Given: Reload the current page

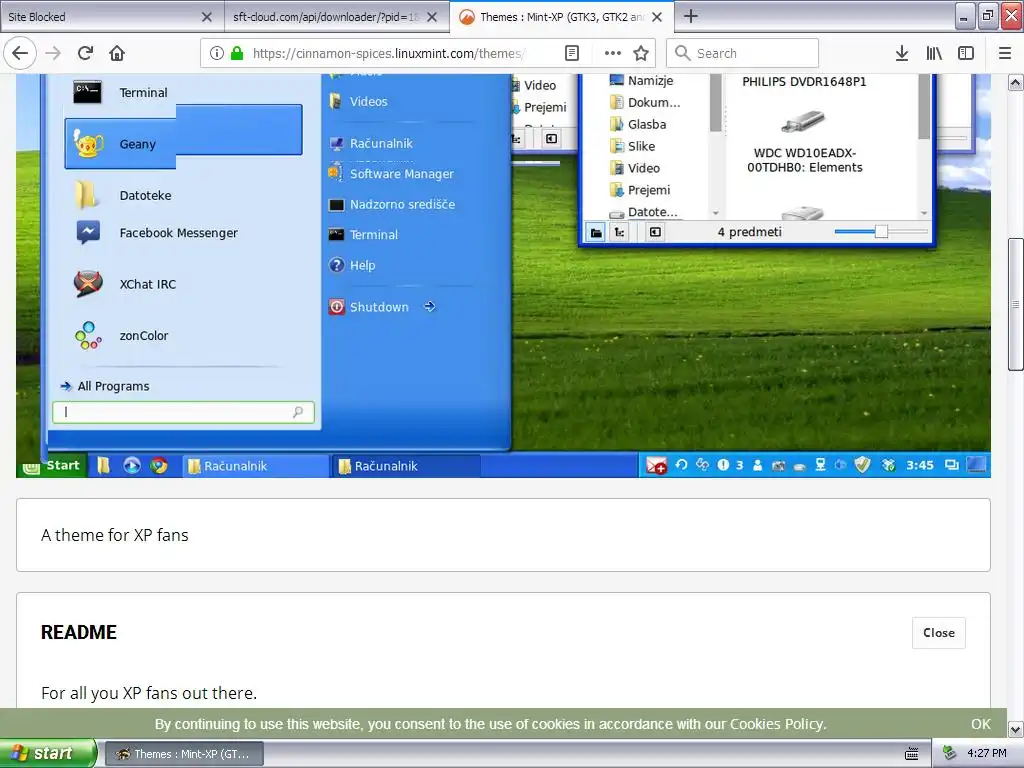Looking at the screenshot, I should click(85, 53).
